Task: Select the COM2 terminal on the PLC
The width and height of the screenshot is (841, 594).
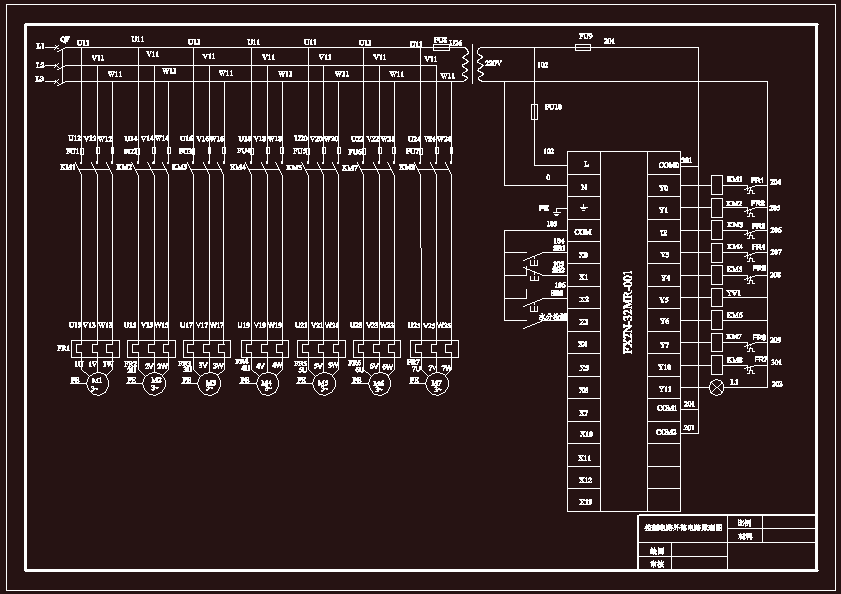Action: [x=664, y=431]
